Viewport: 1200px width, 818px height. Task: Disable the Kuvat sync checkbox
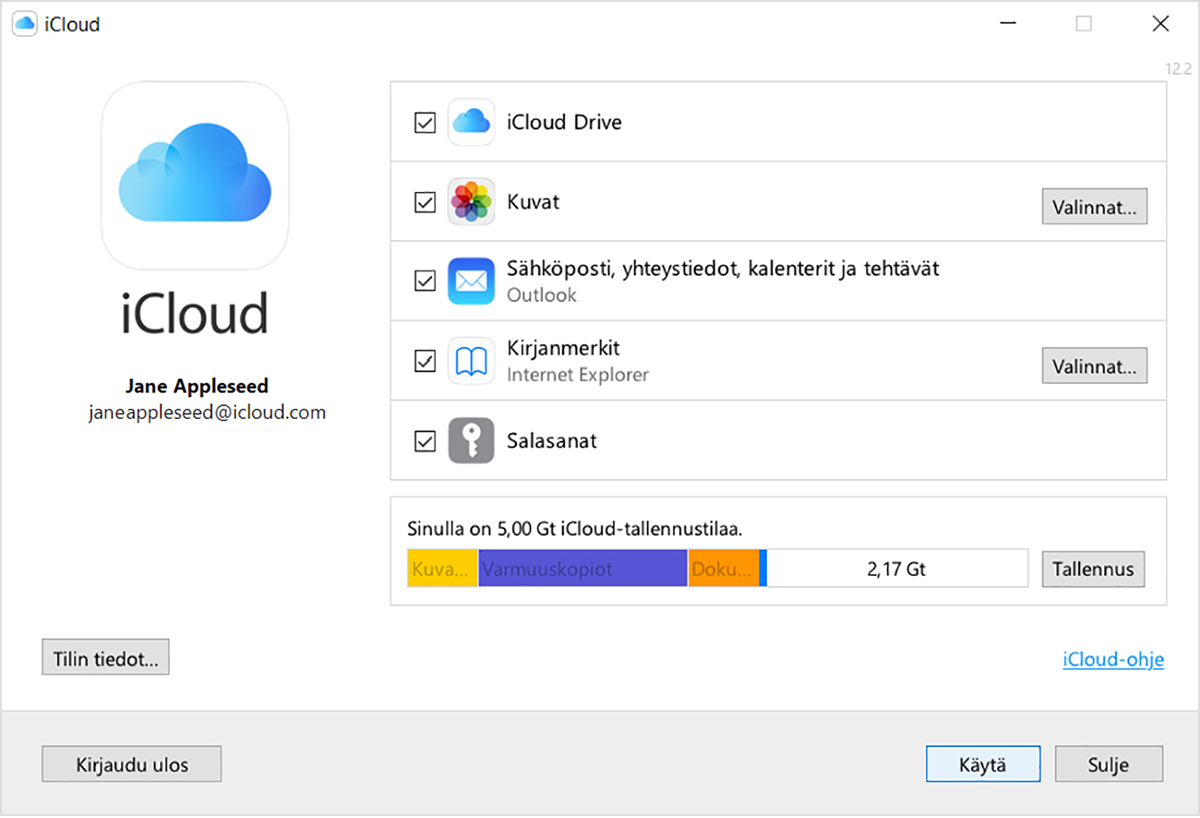pos(424,201)
